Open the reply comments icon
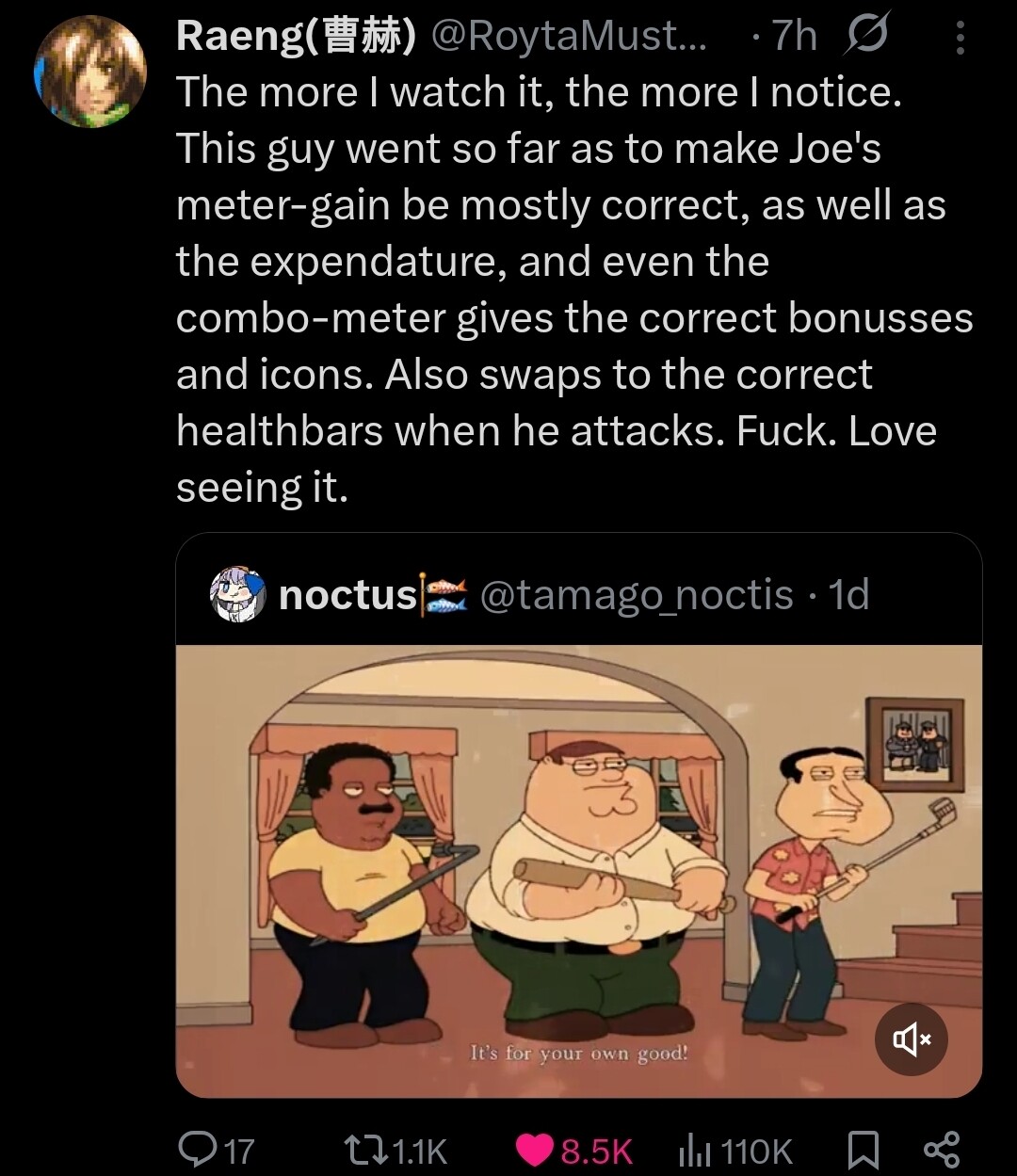The image size is (1017, 1176). 198,1150
